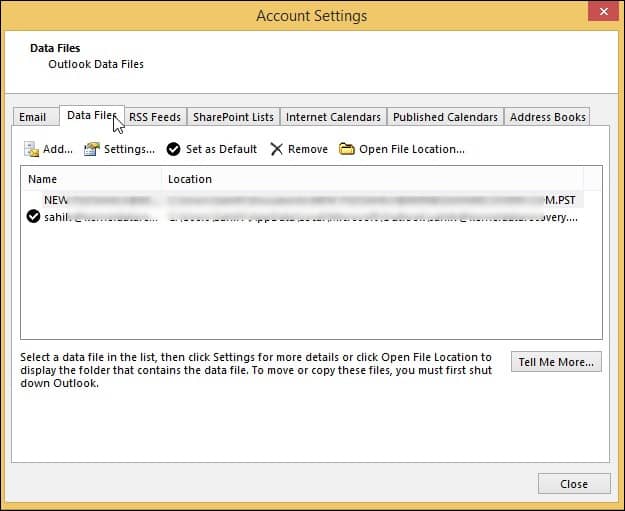625x511 pixels.
Task: Go to the Internet Calendars tab
Action: (x=333, y=117)
